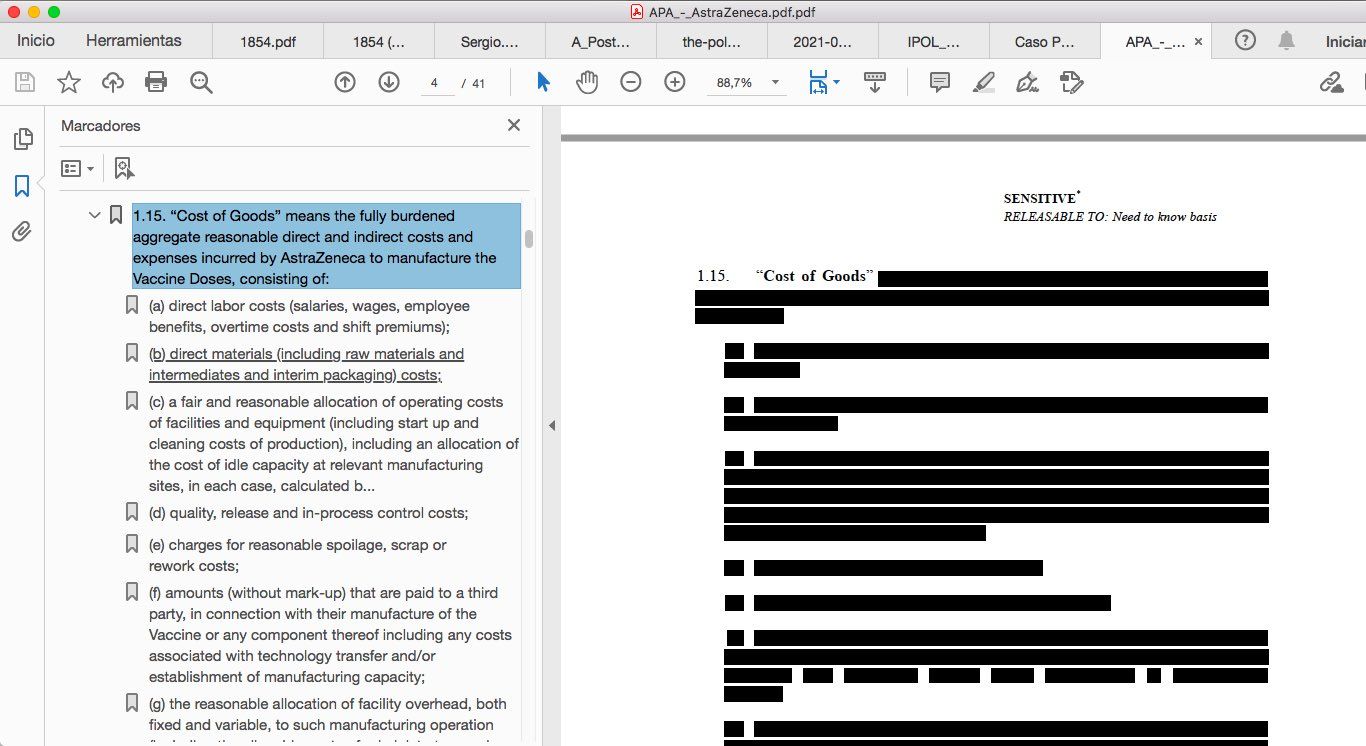Viewport: 1366px width, 746px height.
Task: Toggle the star to favorite this tool
Action: 68,82
